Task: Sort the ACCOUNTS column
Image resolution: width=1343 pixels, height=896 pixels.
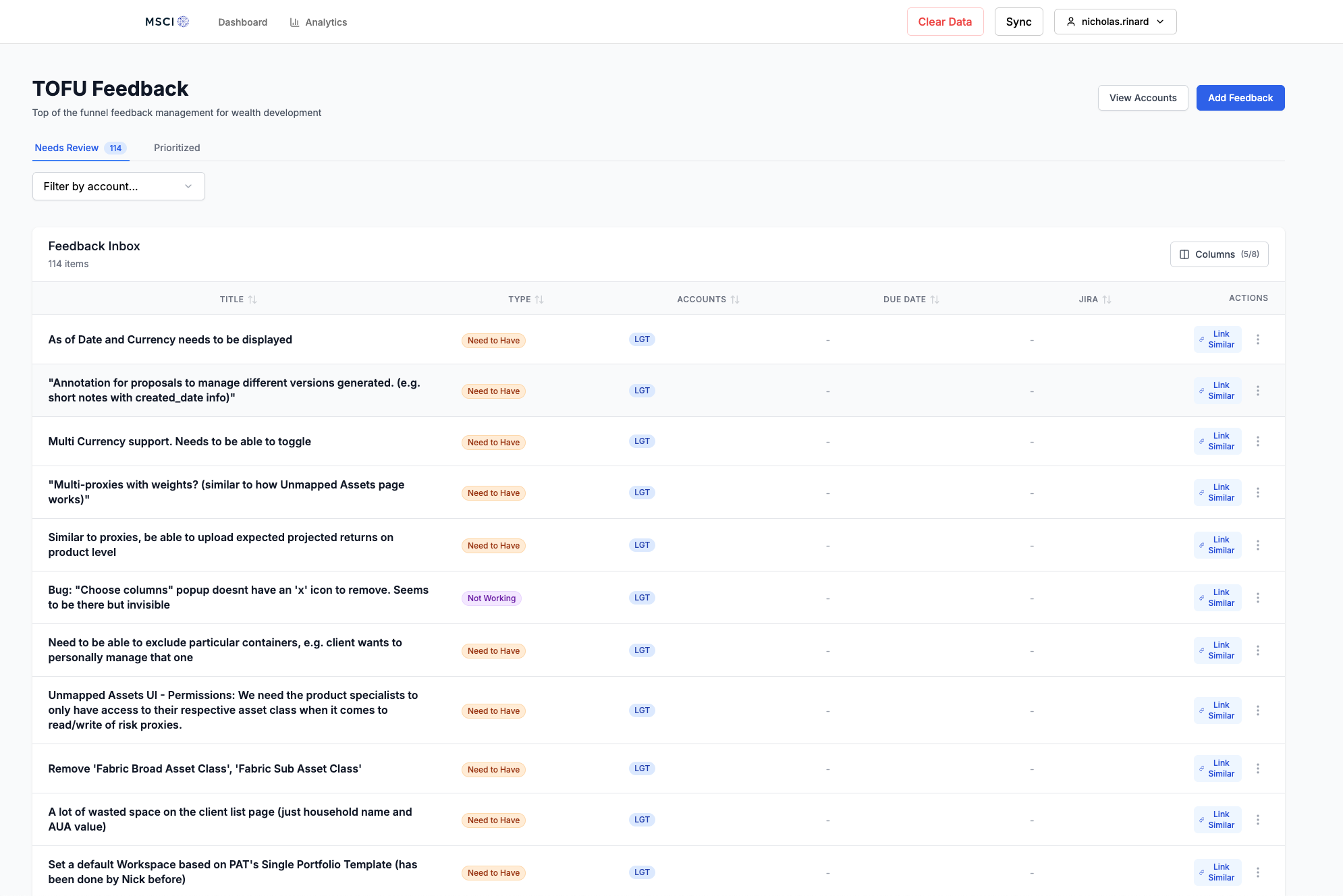Action: [736, 299]
